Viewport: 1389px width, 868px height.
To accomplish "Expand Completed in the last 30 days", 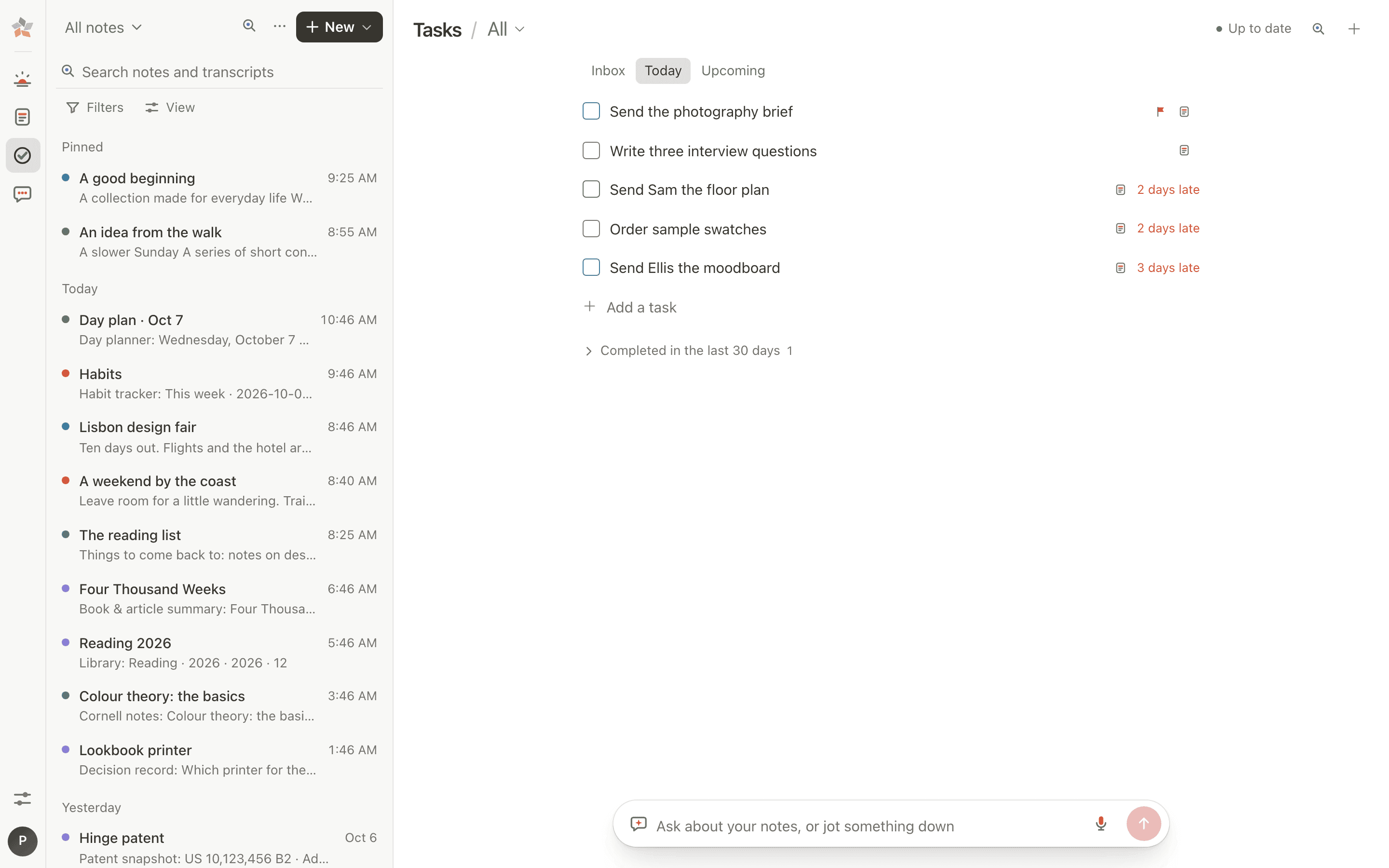I will pos(688,351).
